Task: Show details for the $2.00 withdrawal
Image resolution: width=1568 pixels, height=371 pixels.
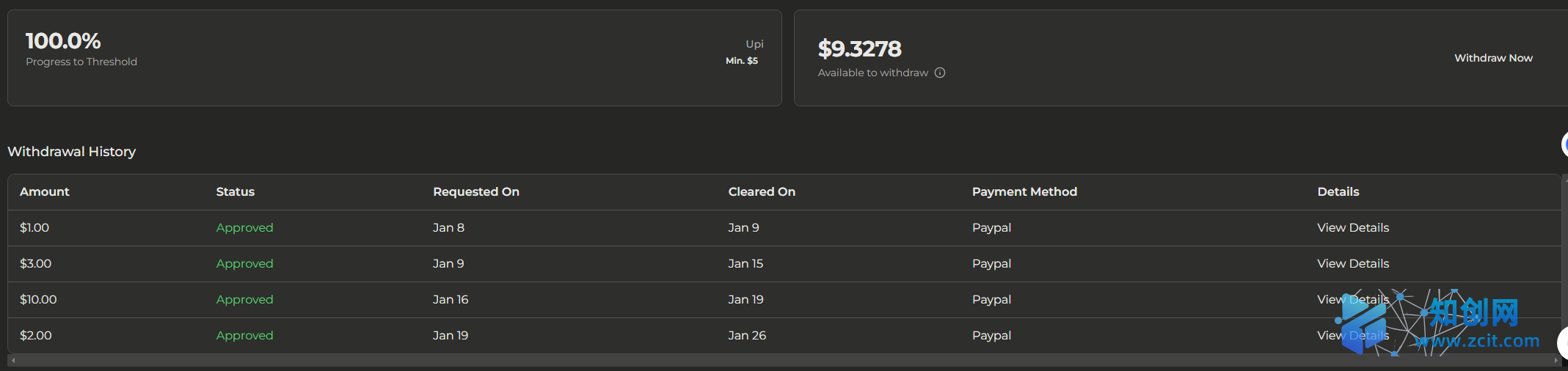Action: (x=1352, y=336)
